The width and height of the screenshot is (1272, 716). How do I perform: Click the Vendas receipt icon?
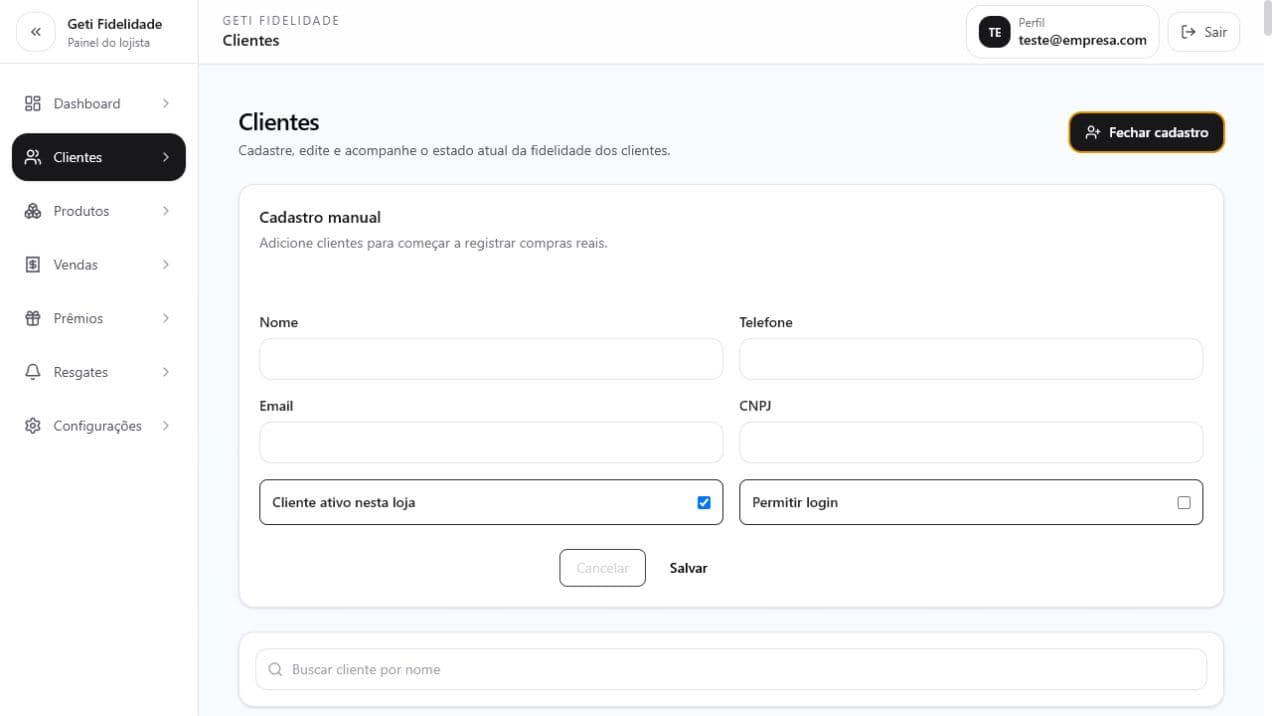(x=33, y=265)
